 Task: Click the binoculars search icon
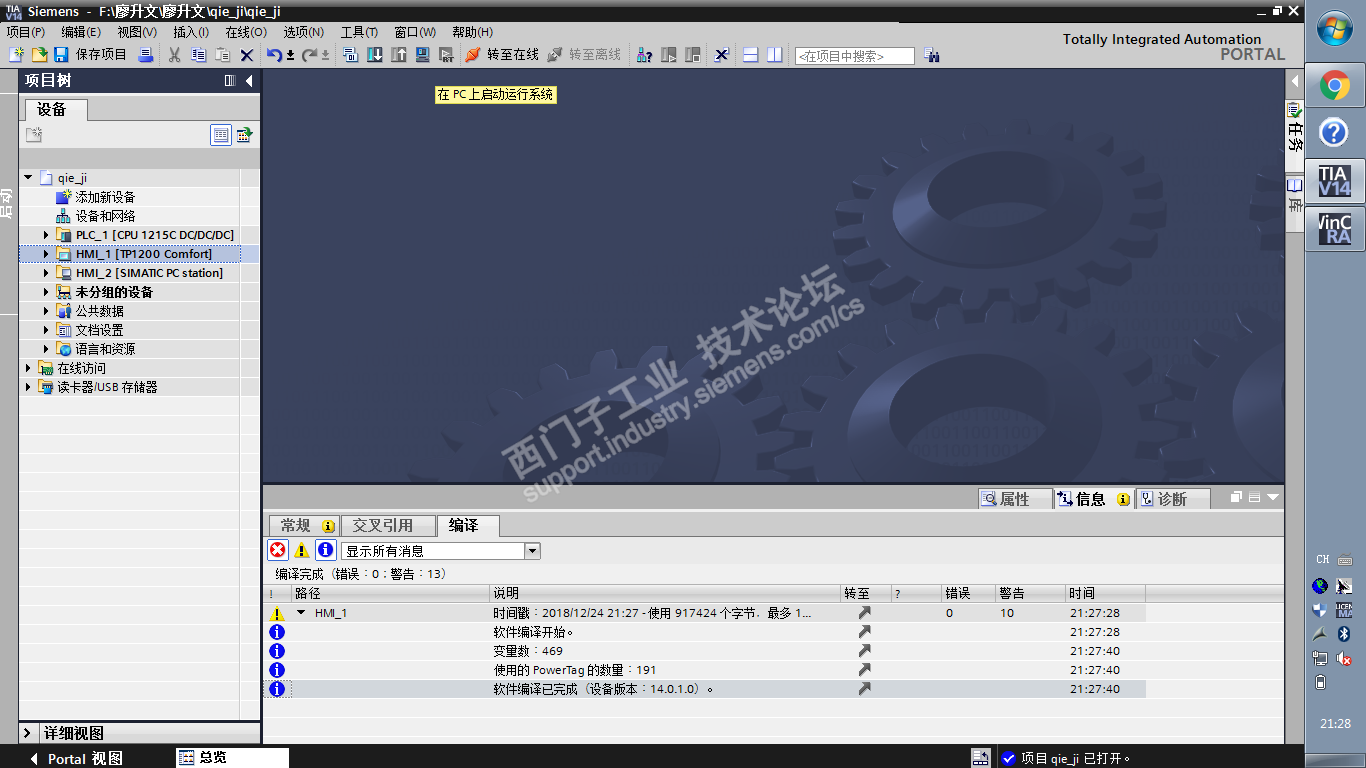click(932, 56)
